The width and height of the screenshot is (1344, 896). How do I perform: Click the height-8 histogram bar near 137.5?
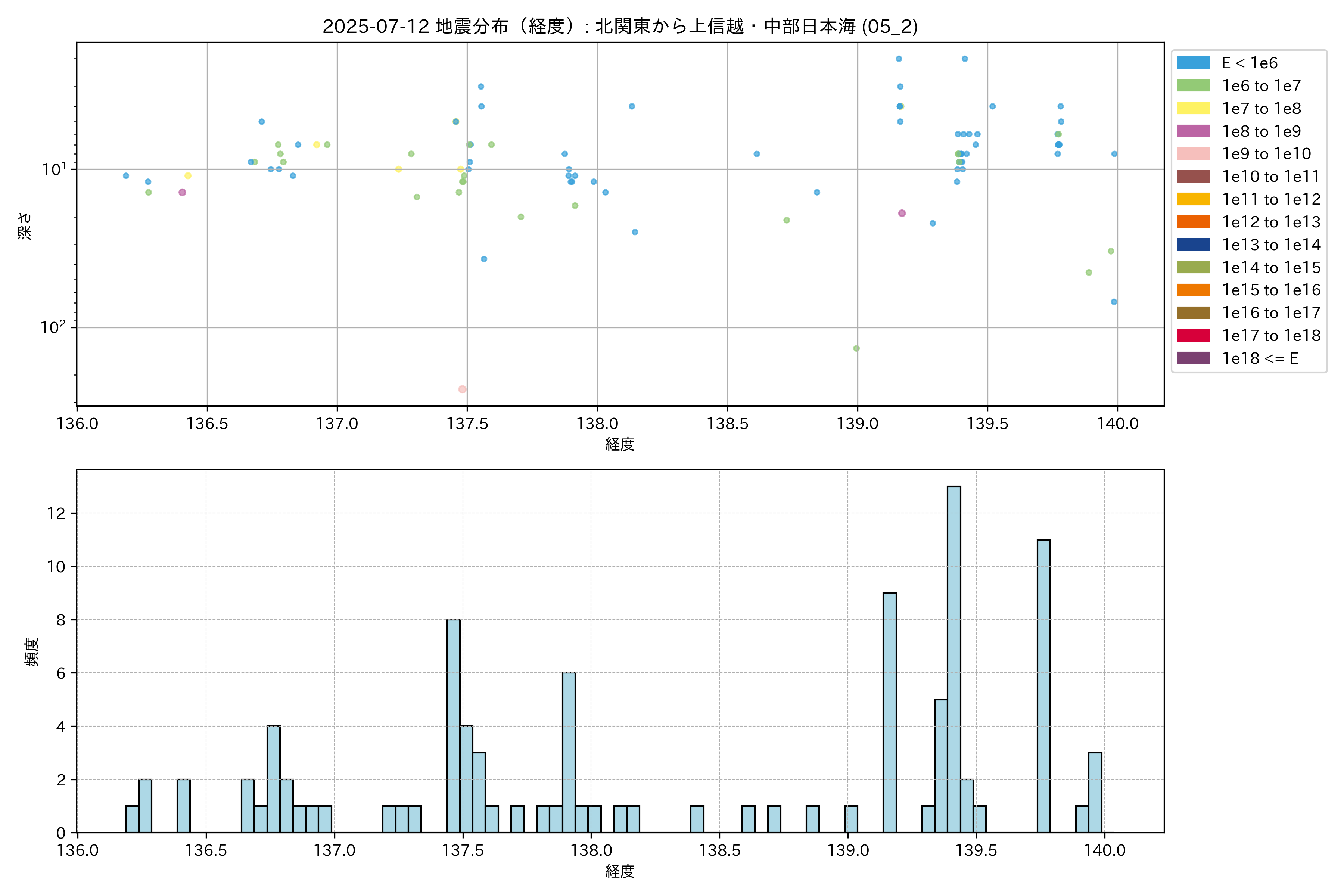click(453, 726)
